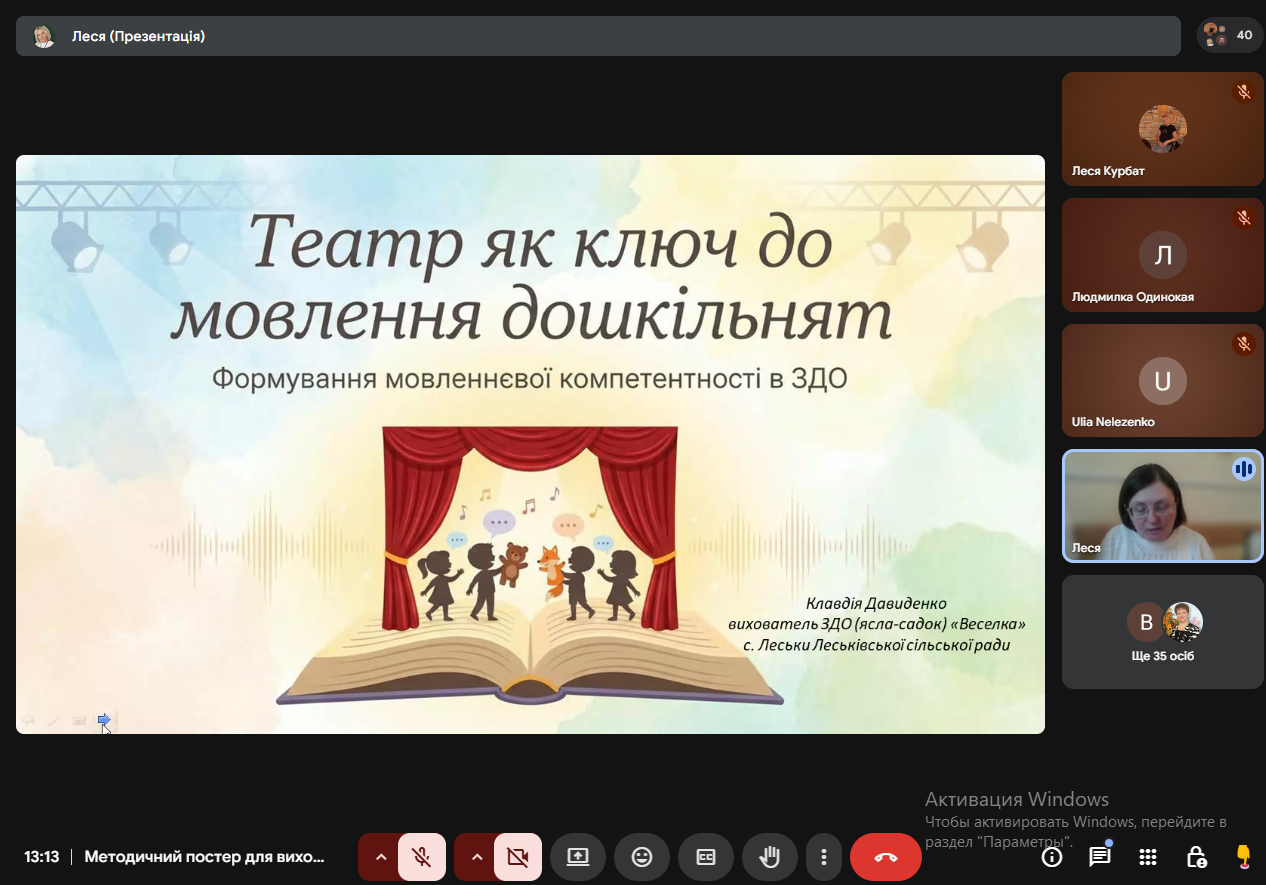Click the 'Леся (Презентація)' presenter bar

[x=598, y=36]
